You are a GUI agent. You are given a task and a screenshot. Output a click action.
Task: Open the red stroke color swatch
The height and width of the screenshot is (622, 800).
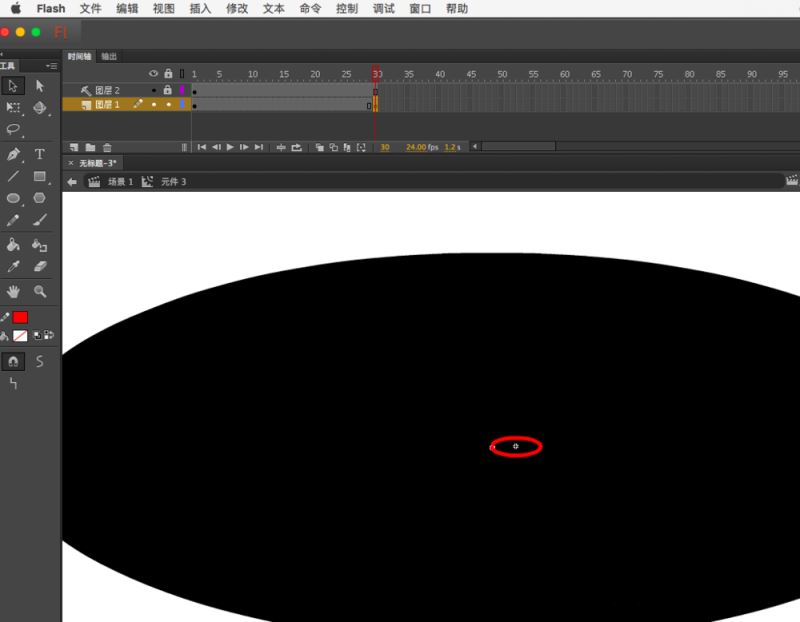pos(20,317)
